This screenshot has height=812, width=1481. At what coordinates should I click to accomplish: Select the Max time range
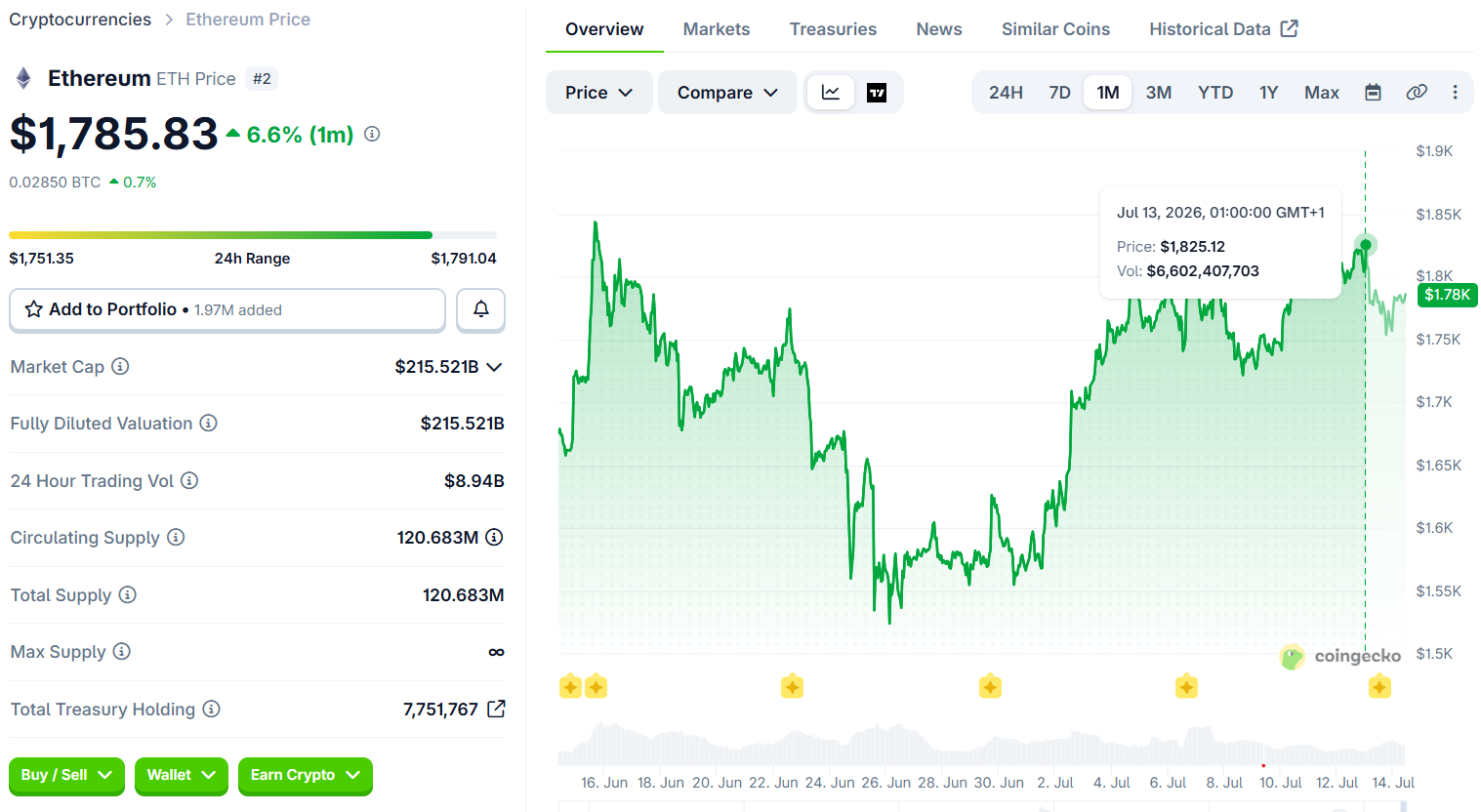(x=1322, y=93)
